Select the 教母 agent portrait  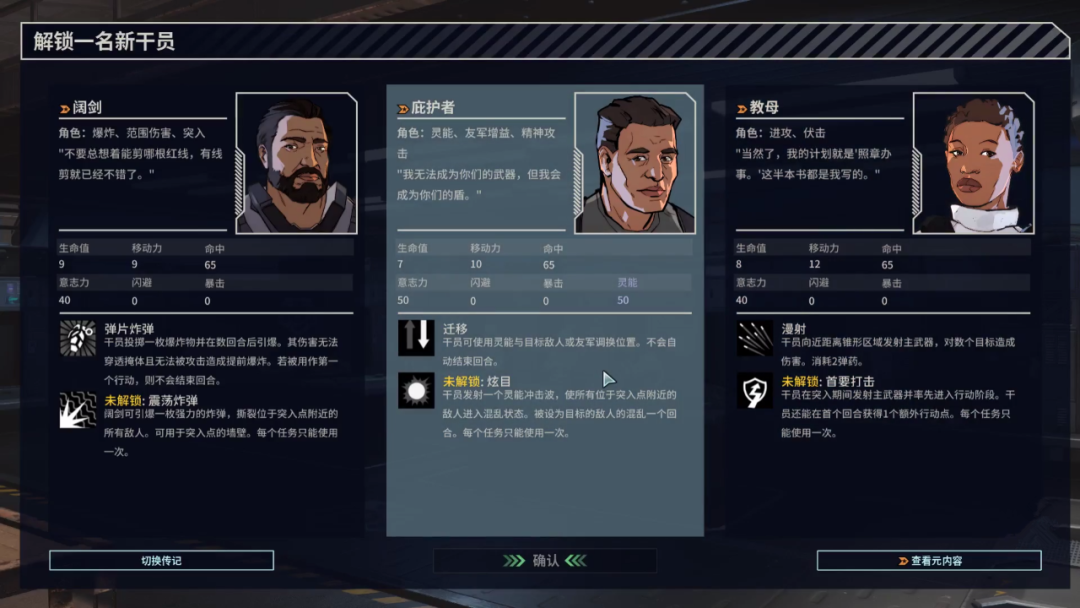click(x=973, y=163)
